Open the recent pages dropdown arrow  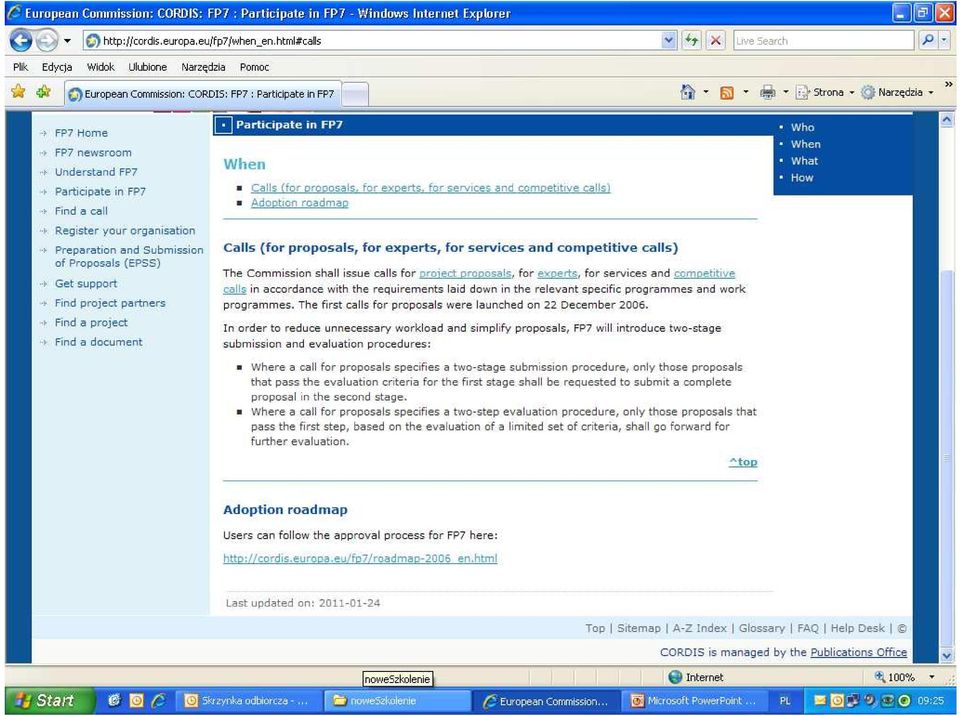click(x=67, y=41)
